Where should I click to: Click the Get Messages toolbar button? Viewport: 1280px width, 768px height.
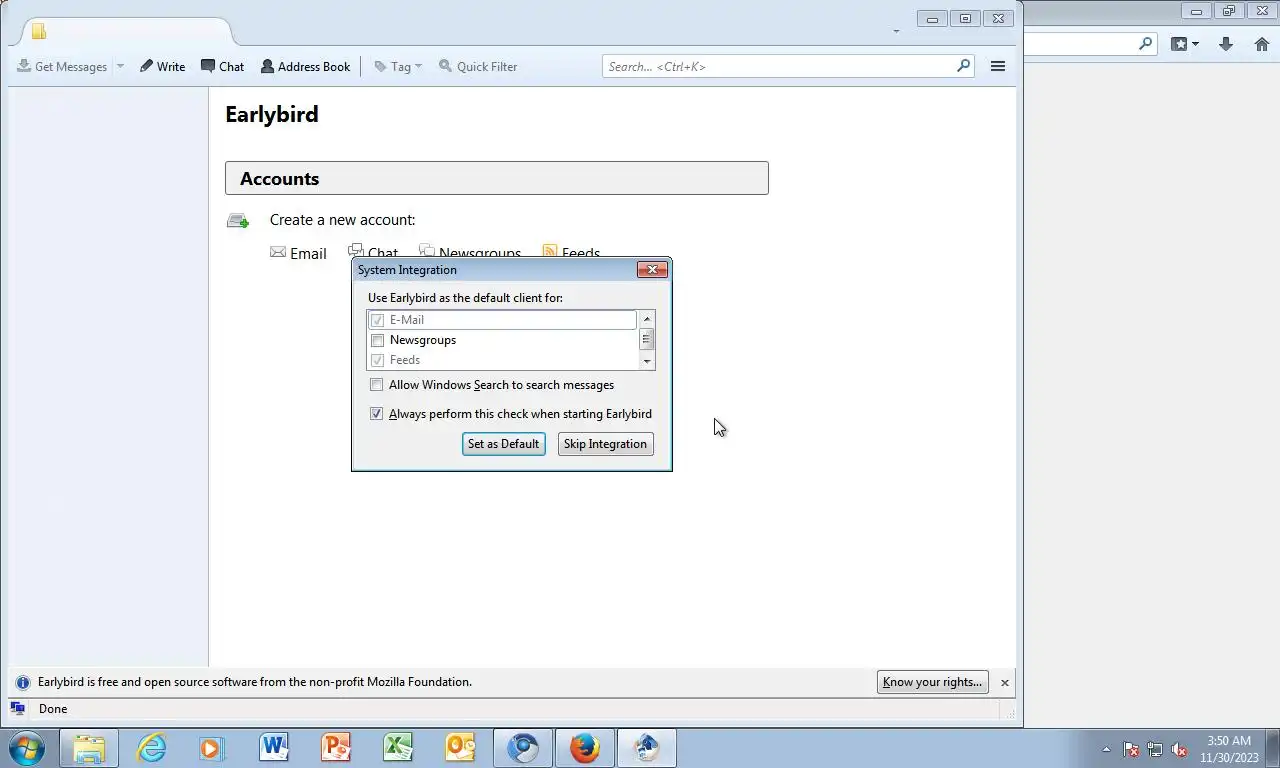62,66
